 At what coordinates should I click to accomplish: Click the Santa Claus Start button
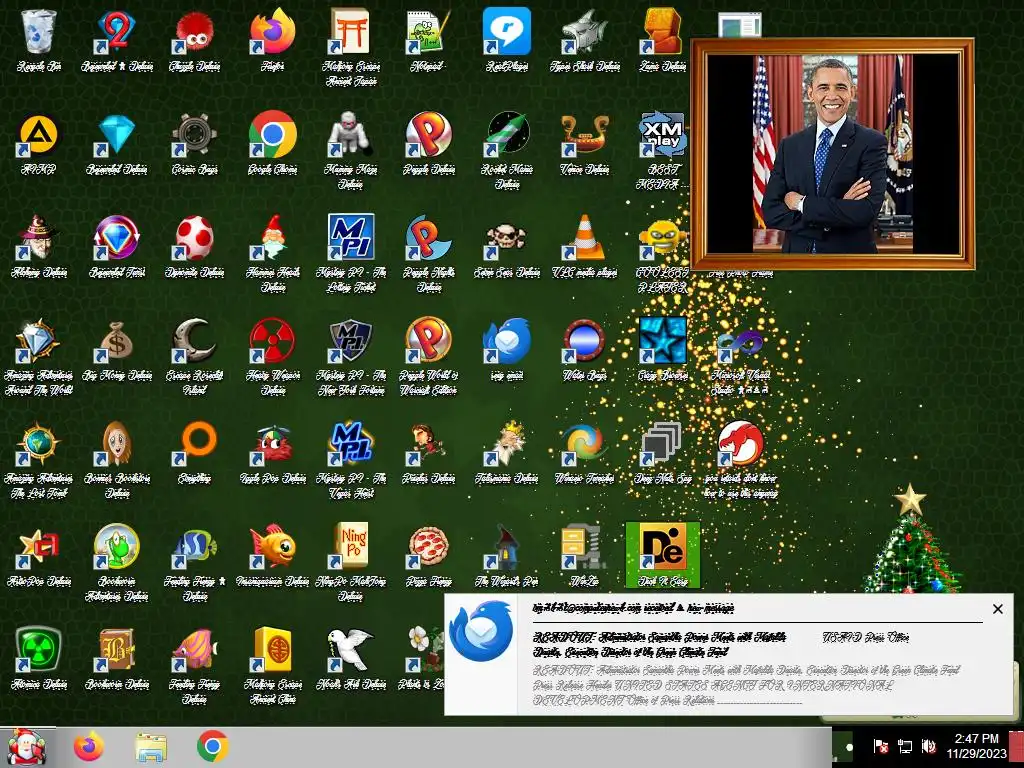(27, 747)
